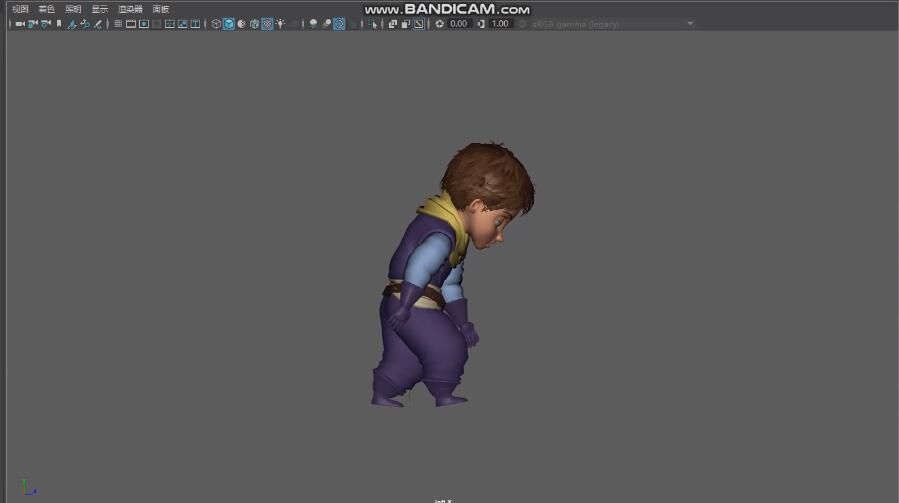899x503 pixels.
Task: Toggle the Safe Title overlay
Action: coord(196,24)
